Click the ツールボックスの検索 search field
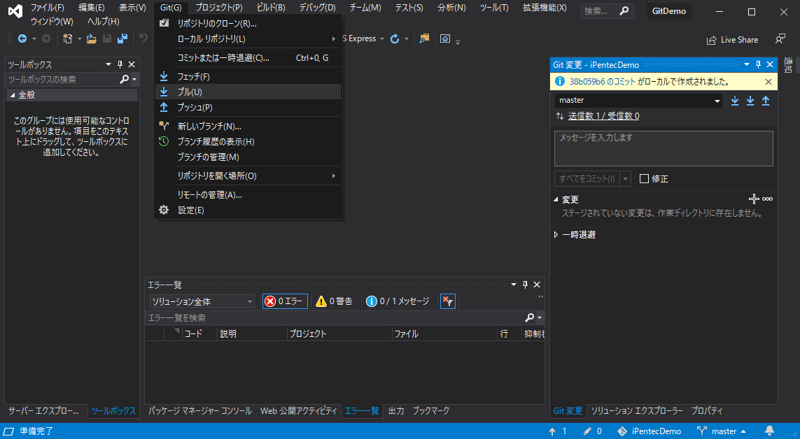The height and width of the screenshot is (439, 800). [x=61, y=79]
